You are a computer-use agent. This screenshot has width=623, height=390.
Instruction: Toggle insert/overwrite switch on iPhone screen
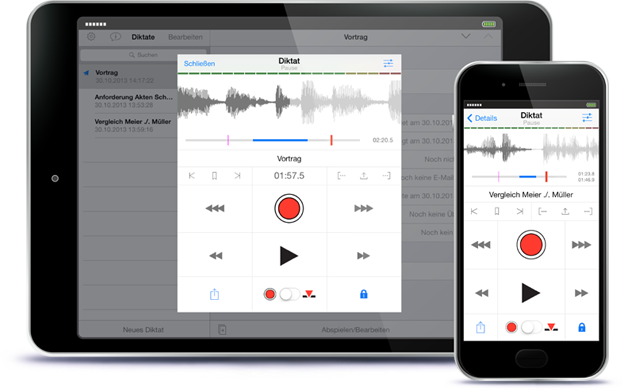532,327
